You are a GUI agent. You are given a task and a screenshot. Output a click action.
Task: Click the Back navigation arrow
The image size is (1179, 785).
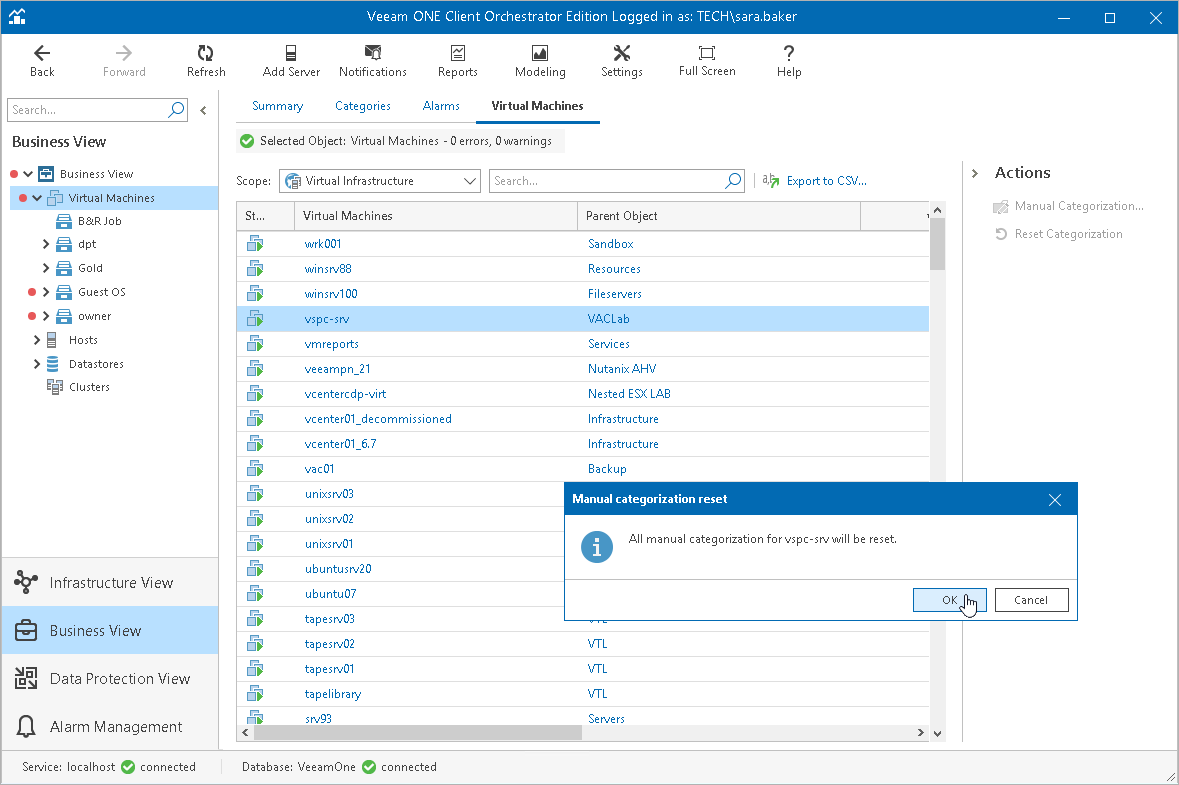(42, 61)
